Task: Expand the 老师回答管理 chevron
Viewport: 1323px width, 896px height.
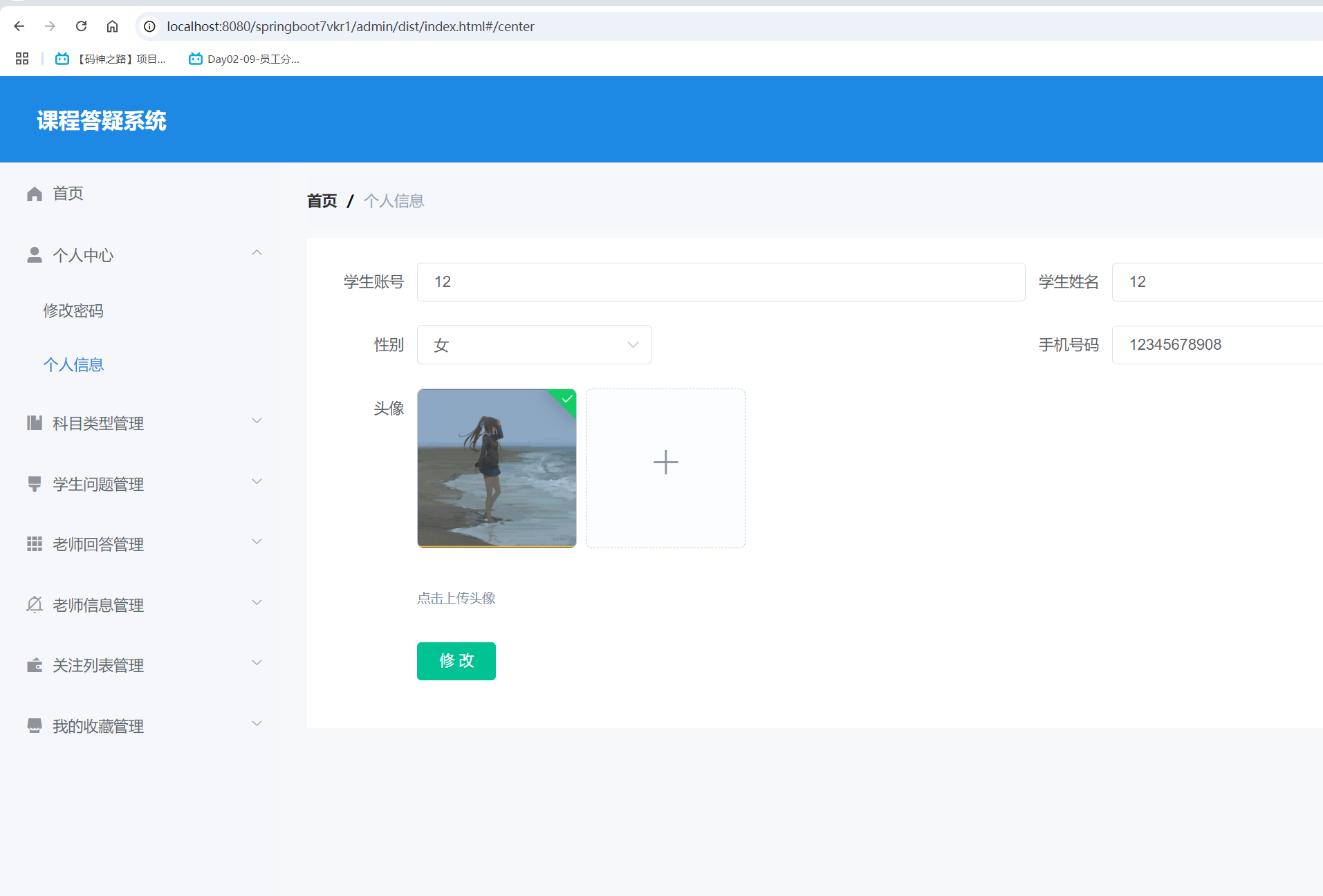Action: point(257,541)
